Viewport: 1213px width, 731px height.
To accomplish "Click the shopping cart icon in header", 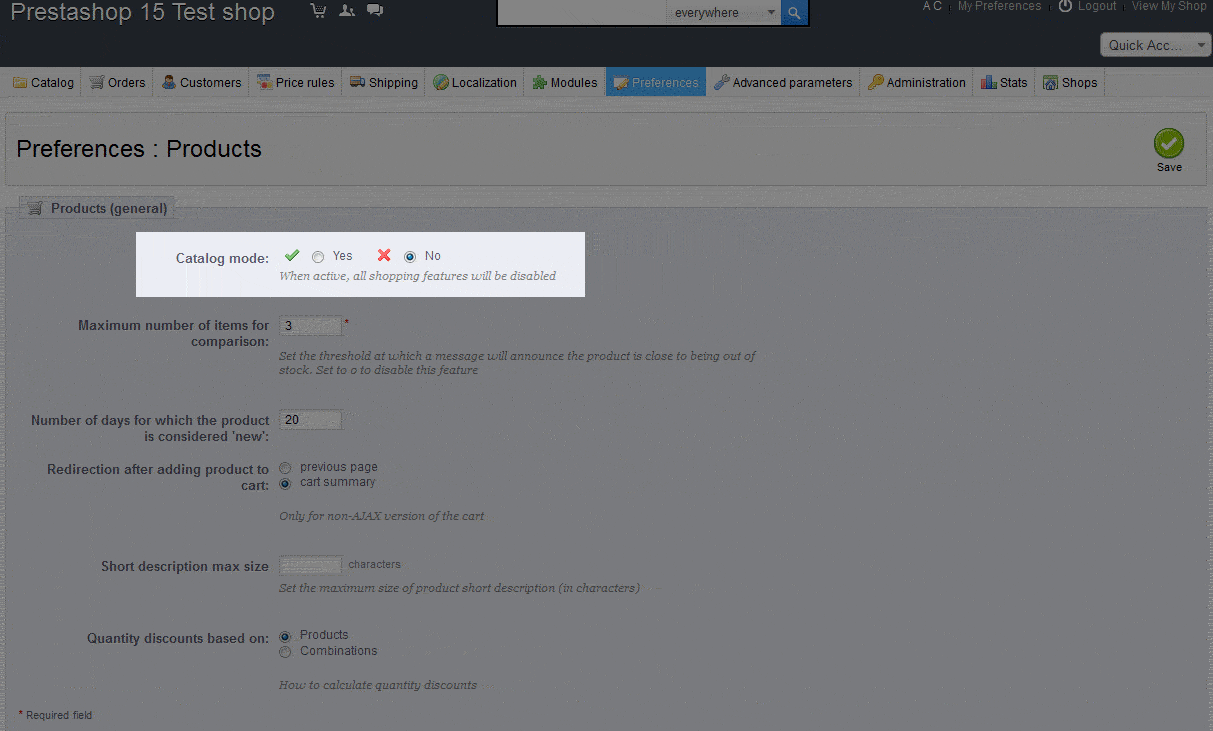I will (318, 11).
